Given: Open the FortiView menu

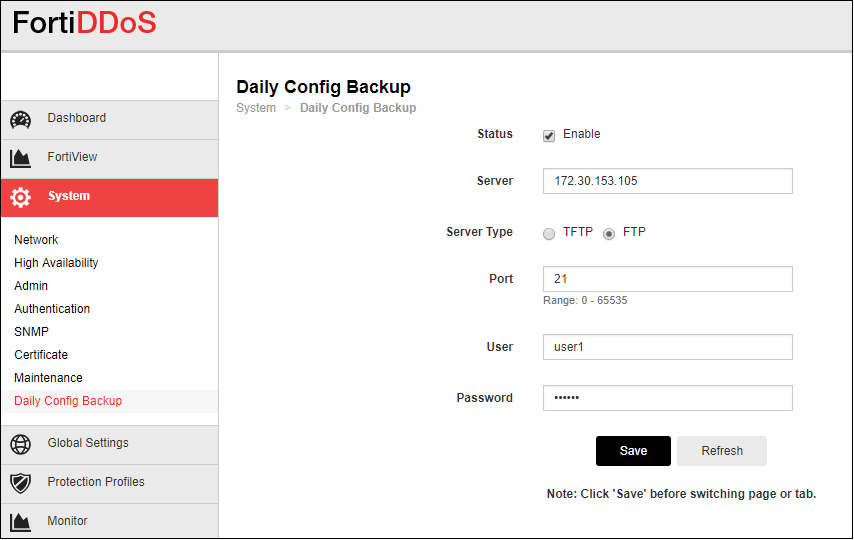Looking at the screenshot, I should click(x=109, y=159).
